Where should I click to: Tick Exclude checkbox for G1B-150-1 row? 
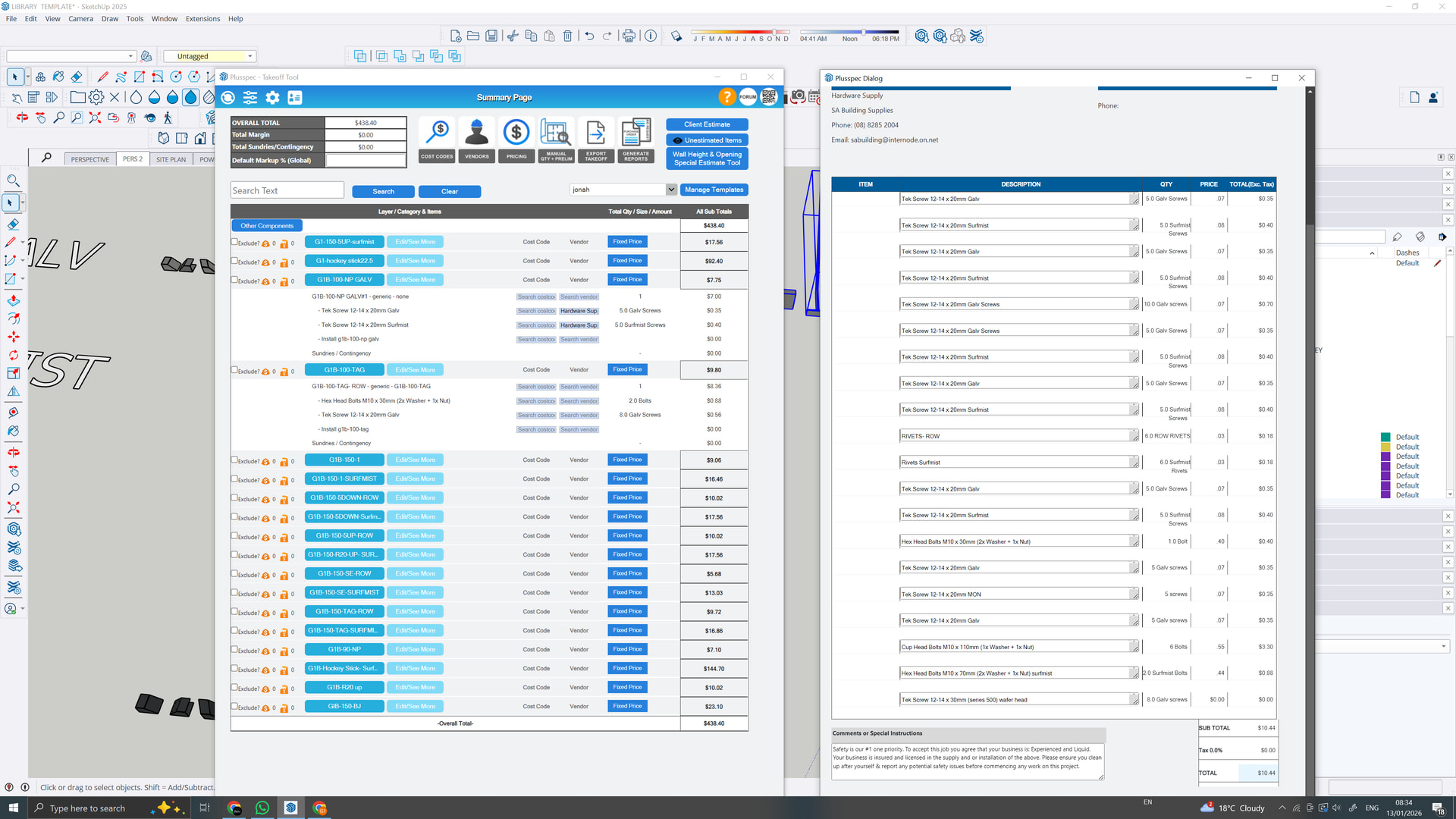click(x=234, y=460)
